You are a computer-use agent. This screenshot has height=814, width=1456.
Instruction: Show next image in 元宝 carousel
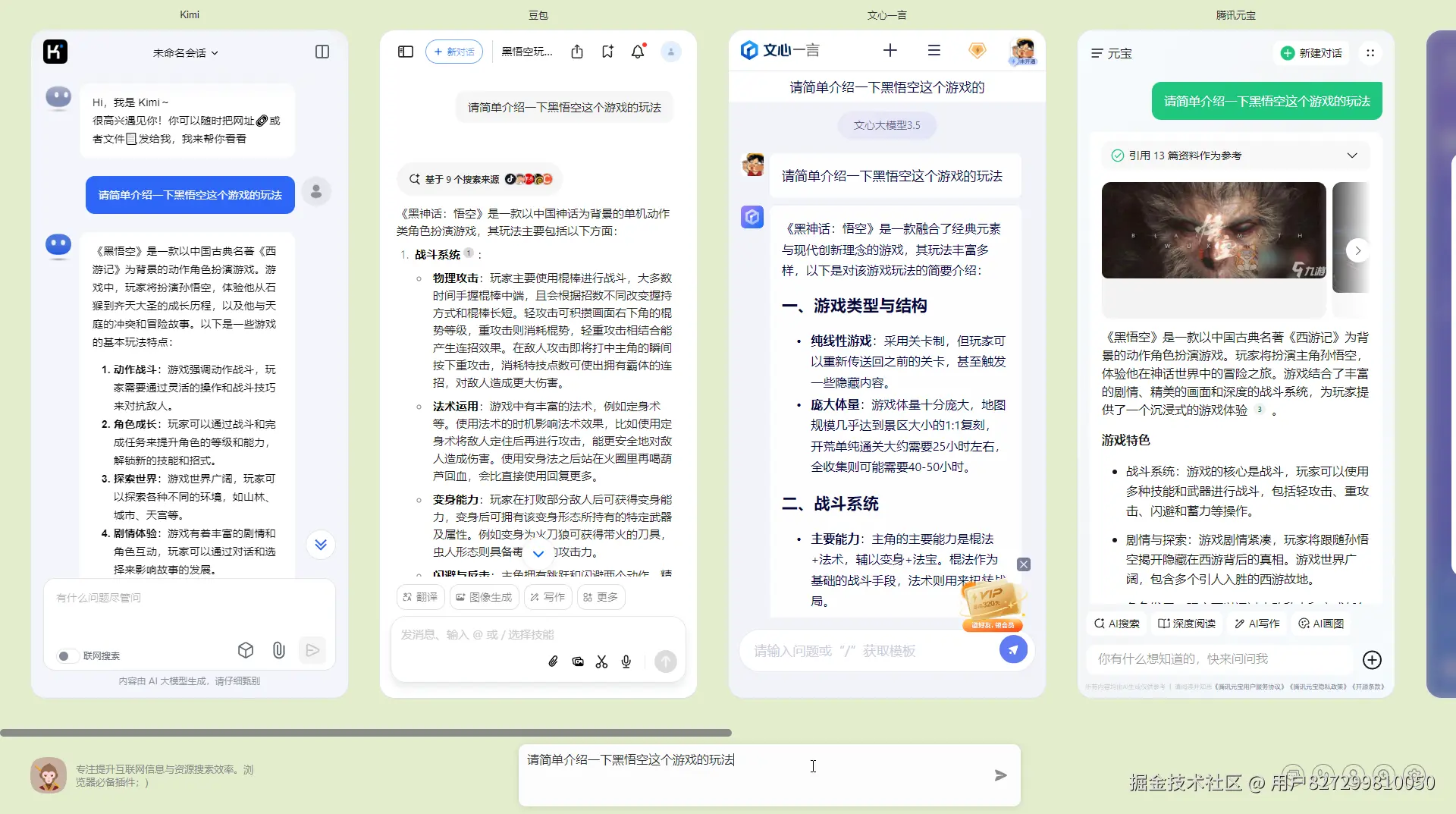[x=1358, y=250]
